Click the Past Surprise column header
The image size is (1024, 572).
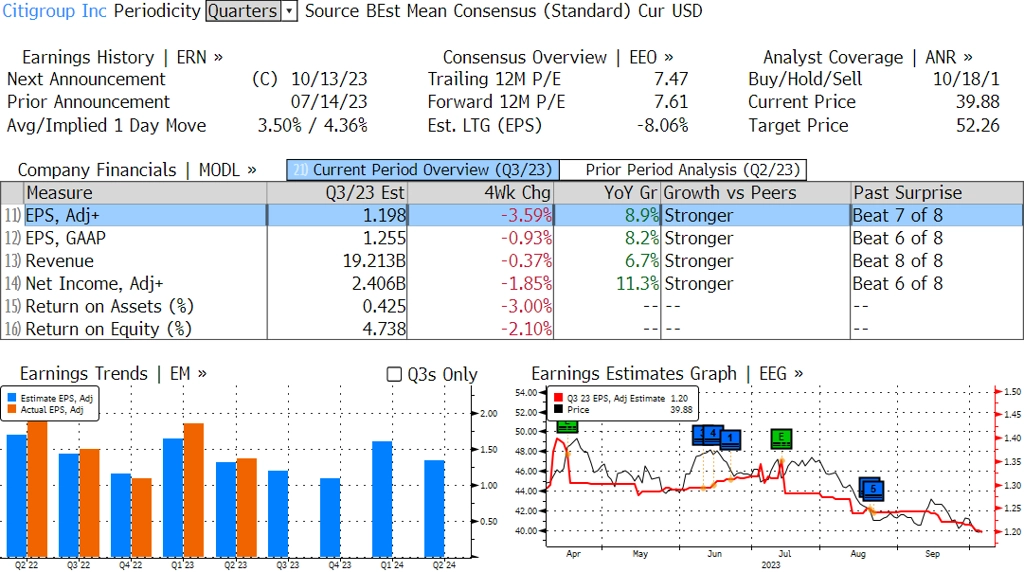click(x=936, y=193)
